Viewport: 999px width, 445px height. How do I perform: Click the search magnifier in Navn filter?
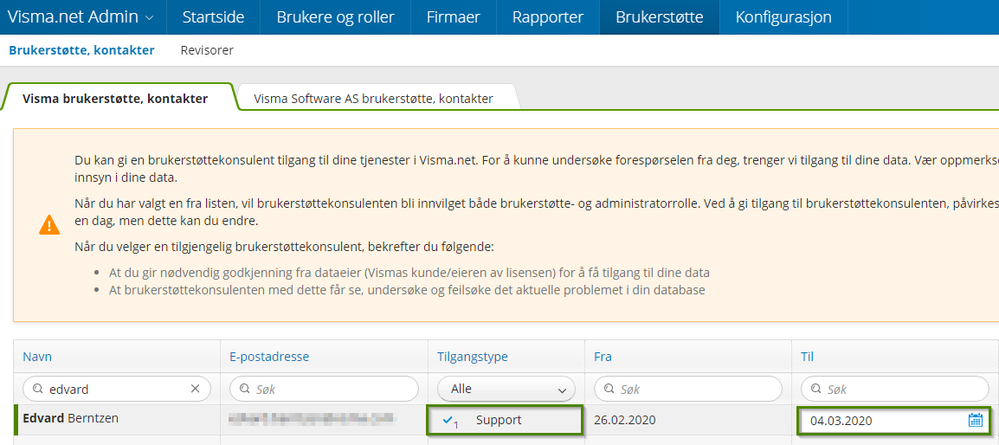(x=38, y=389)
